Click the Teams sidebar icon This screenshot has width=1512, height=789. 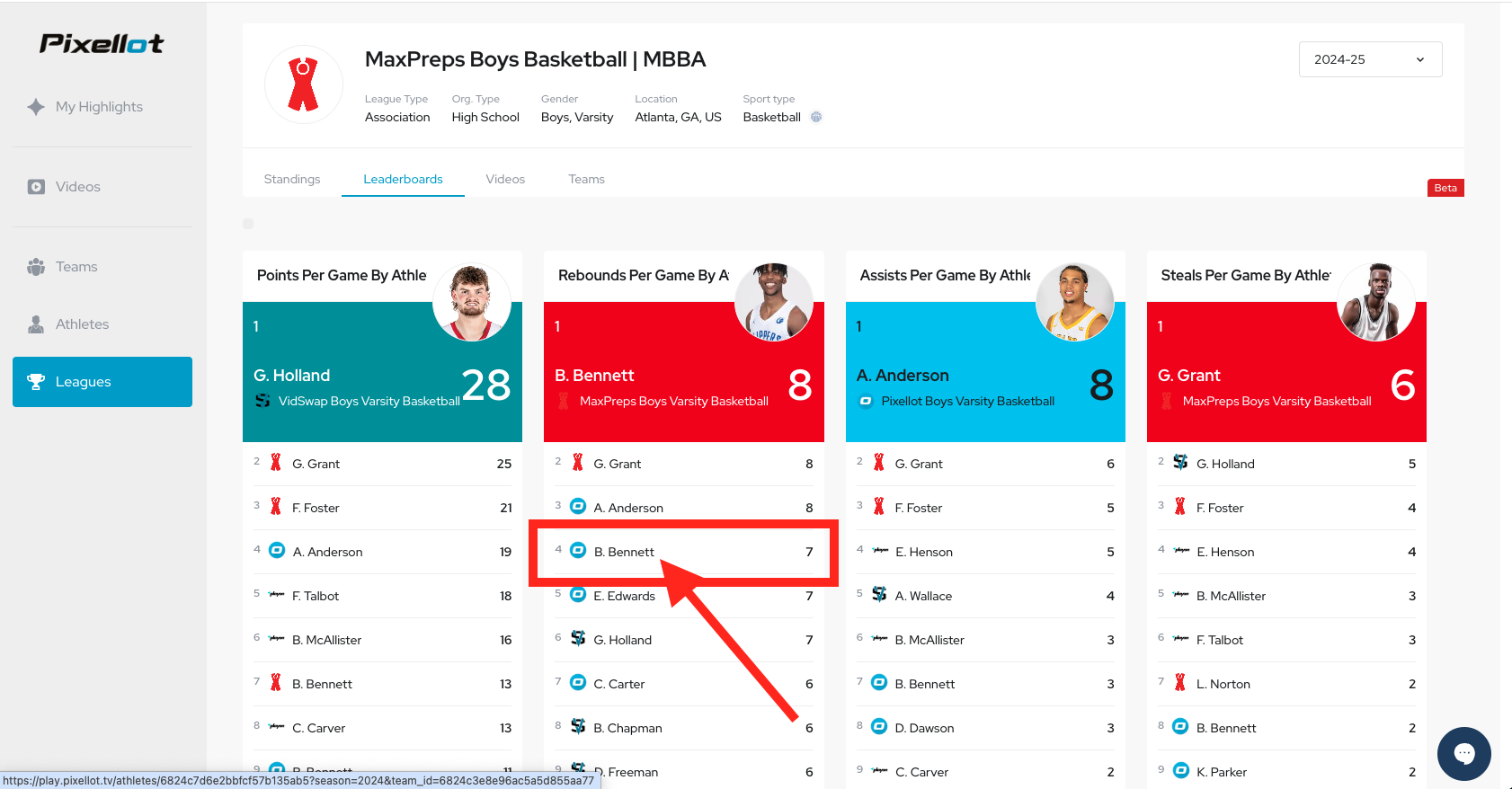[36, 267]
